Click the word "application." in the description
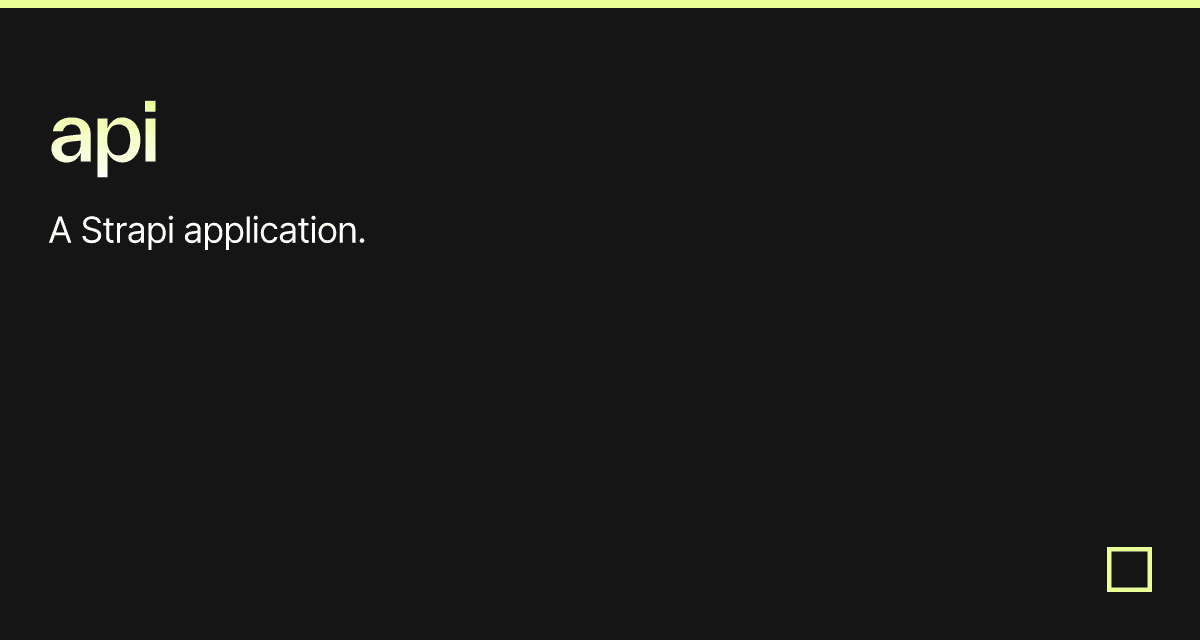Viewport: 1200px width, 640px height. click(275, 232)
